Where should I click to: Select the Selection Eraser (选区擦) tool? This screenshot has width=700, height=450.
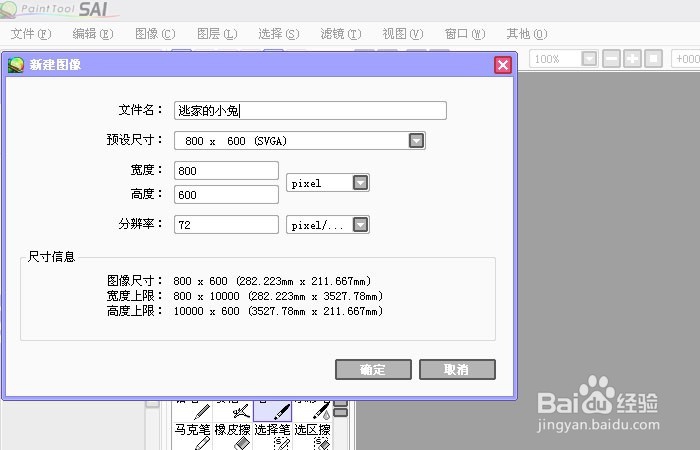pyautogui.click(x=312, y=436)
